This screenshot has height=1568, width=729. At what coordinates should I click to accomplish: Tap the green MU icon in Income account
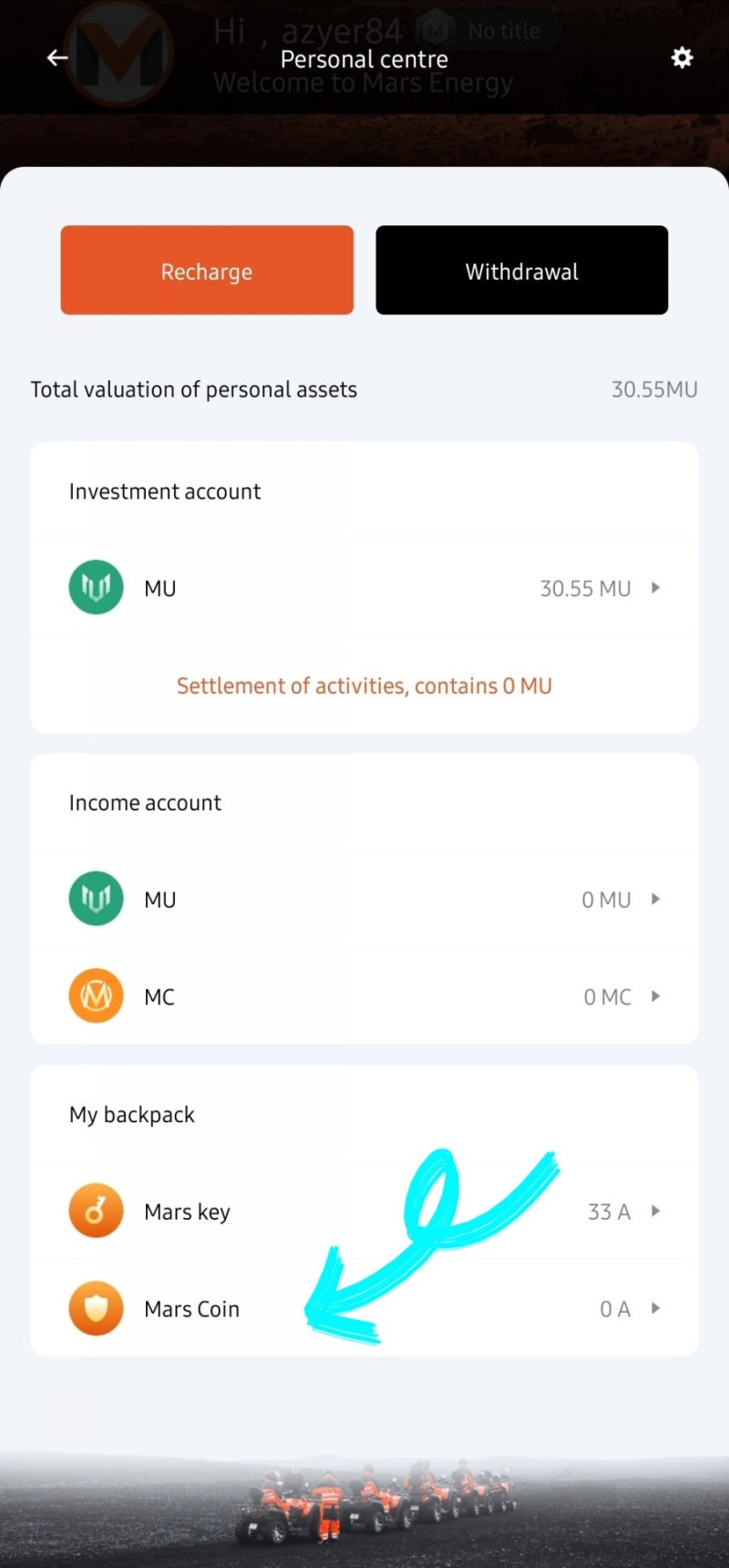coord(96,899)
